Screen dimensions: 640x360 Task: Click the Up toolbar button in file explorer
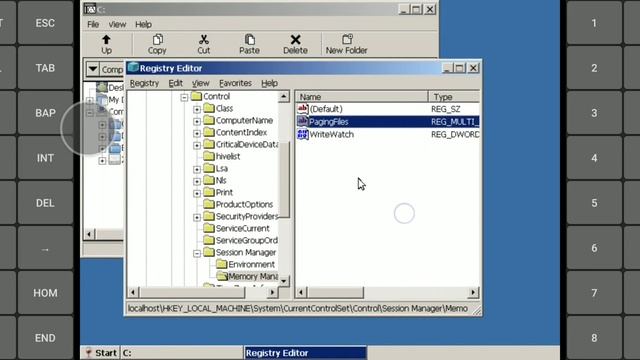[x=106, y=44]
